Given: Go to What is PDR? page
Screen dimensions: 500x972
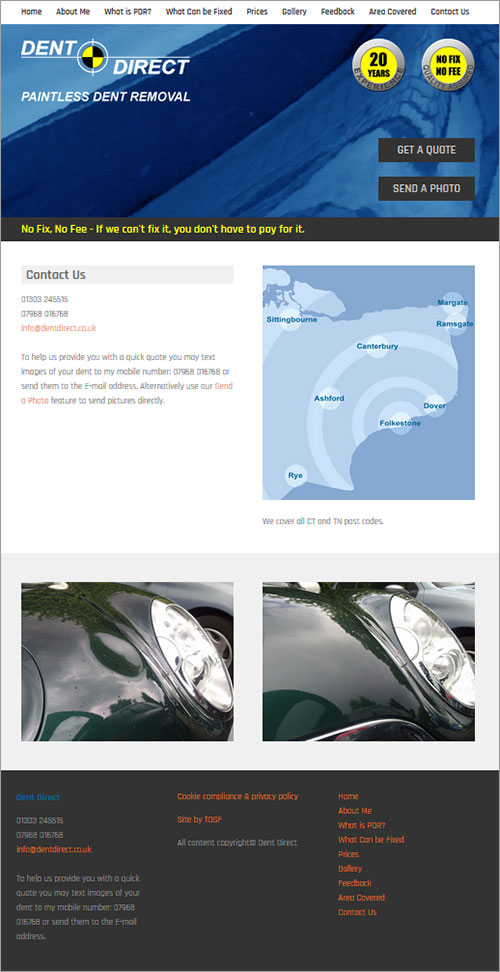Looking at the screenshot, I should coord(128,12).
